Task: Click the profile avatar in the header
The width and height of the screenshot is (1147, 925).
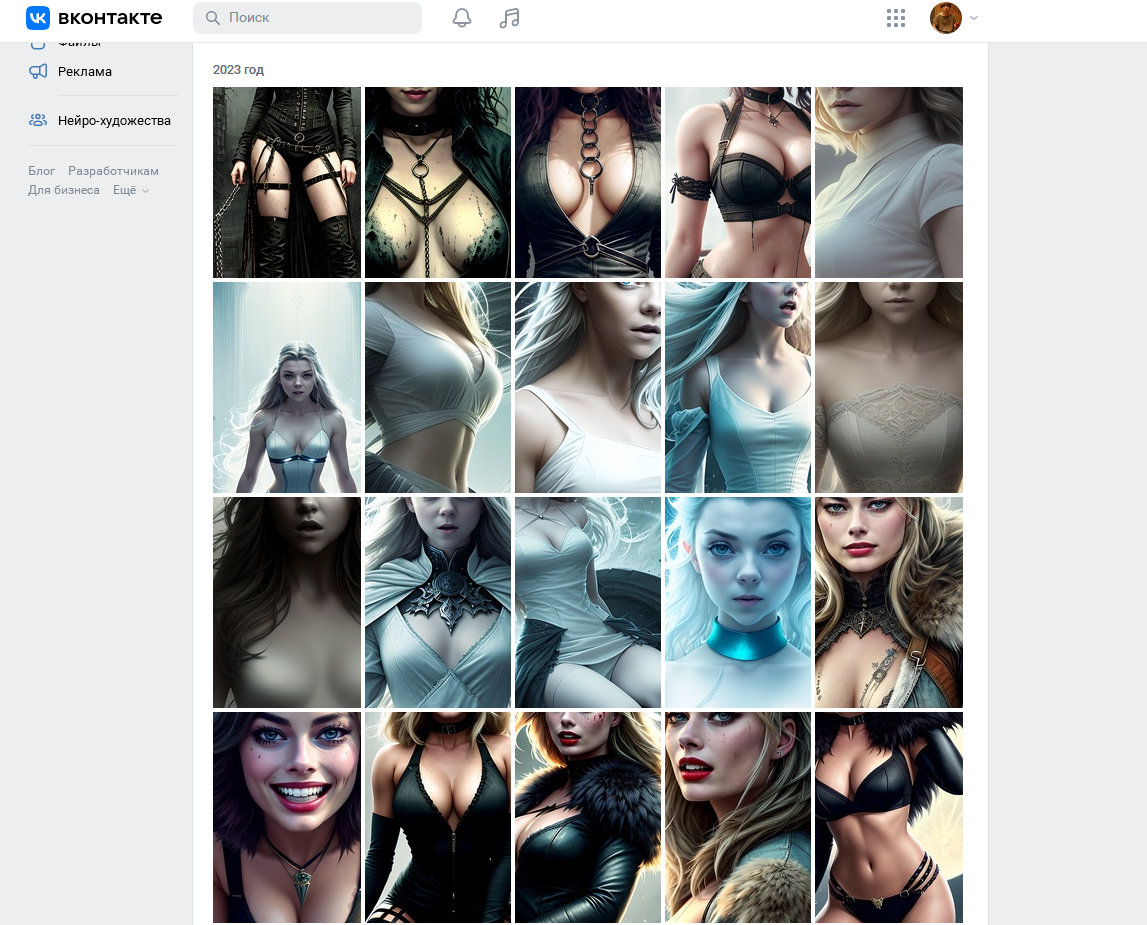Action: pyautogui.click(x=945, y=18)
